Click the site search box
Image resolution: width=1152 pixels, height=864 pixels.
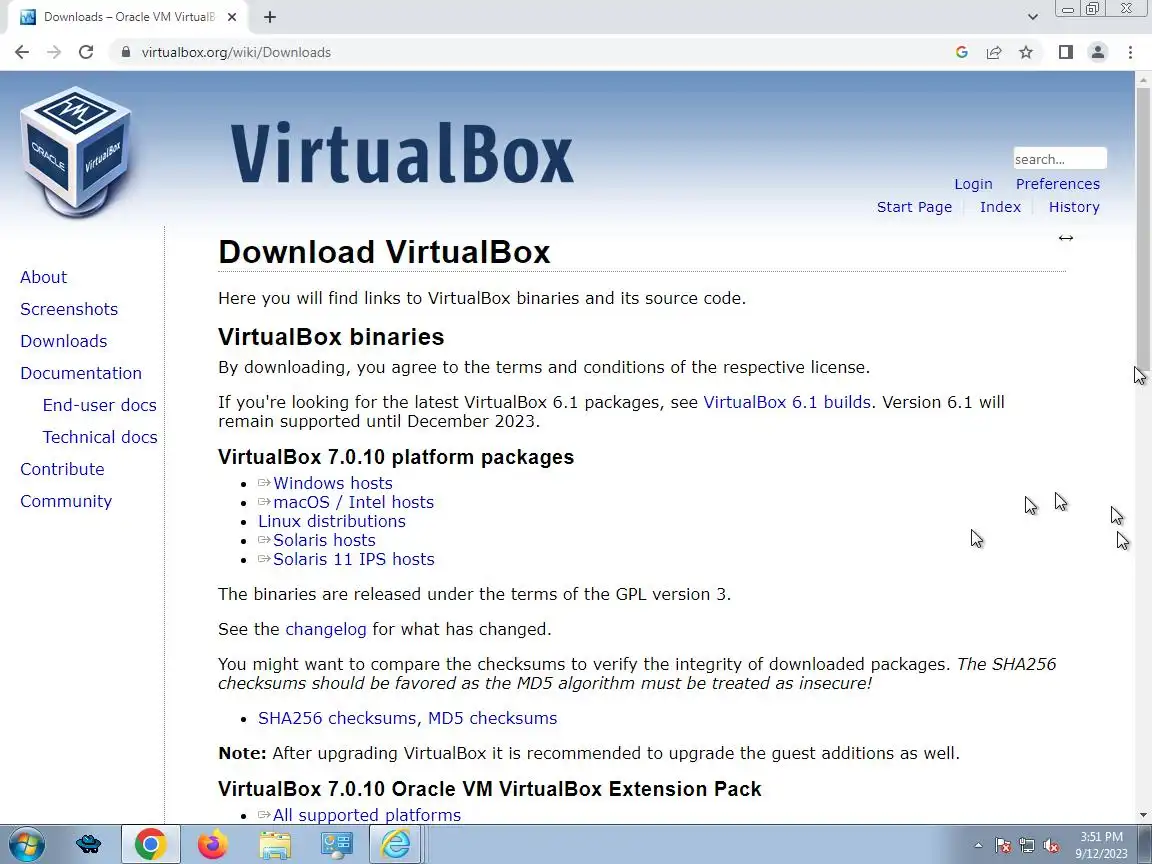[1060, 159]
